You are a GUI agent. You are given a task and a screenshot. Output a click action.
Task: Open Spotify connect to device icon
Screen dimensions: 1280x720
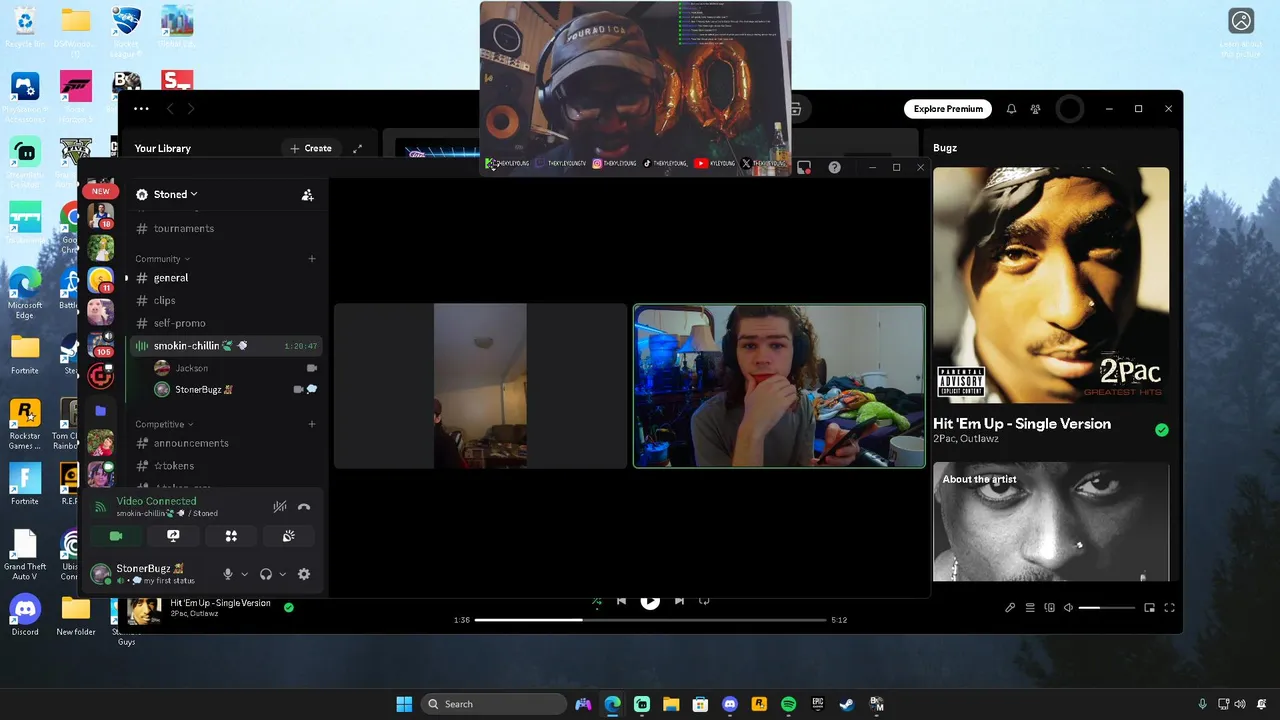[x=1049, y=608]
